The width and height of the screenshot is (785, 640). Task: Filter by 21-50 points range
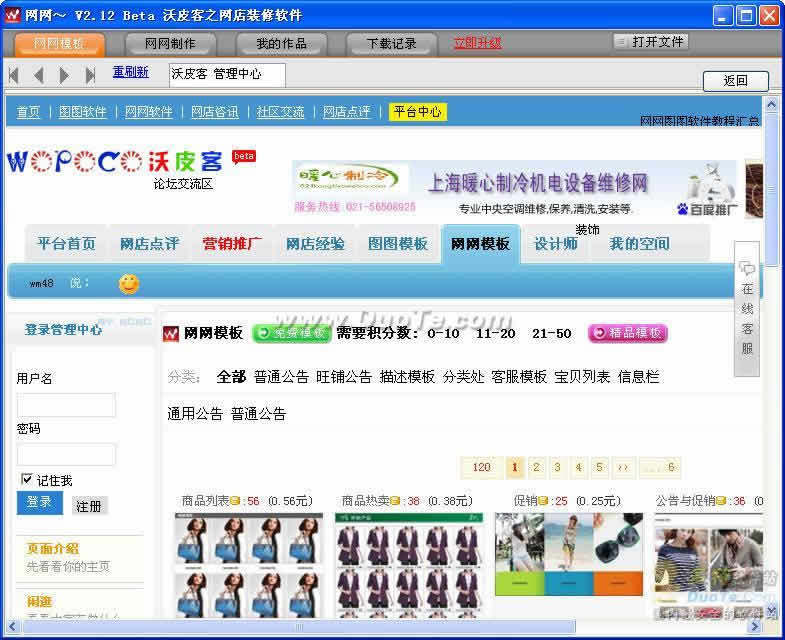pos(552,334)
